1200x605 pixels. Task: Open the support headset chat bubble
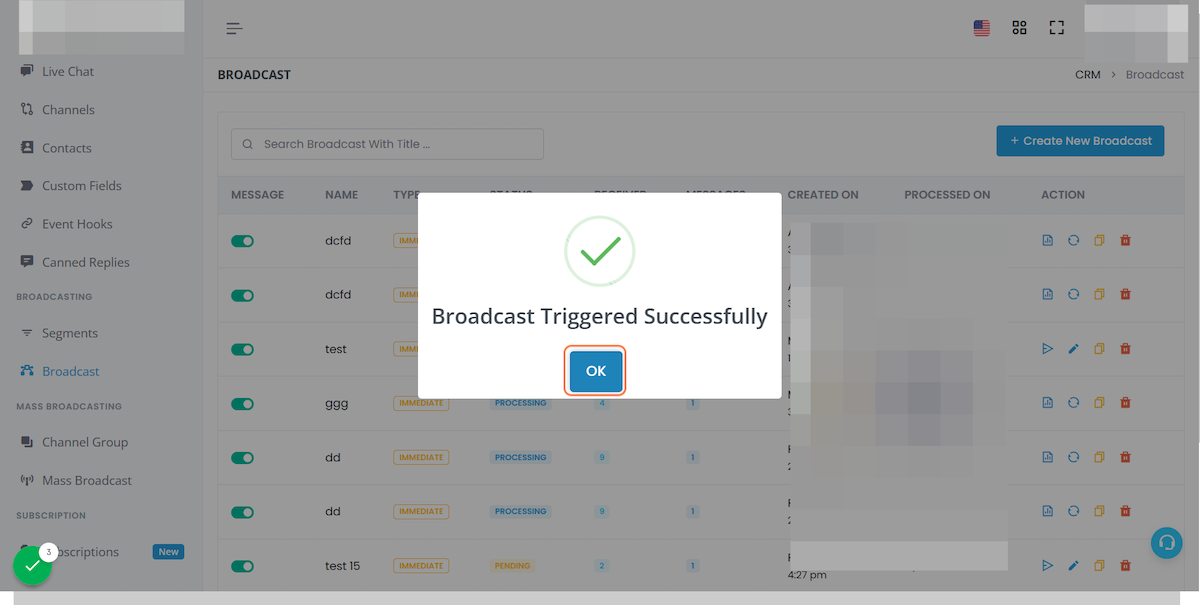tap(1166, 543)
